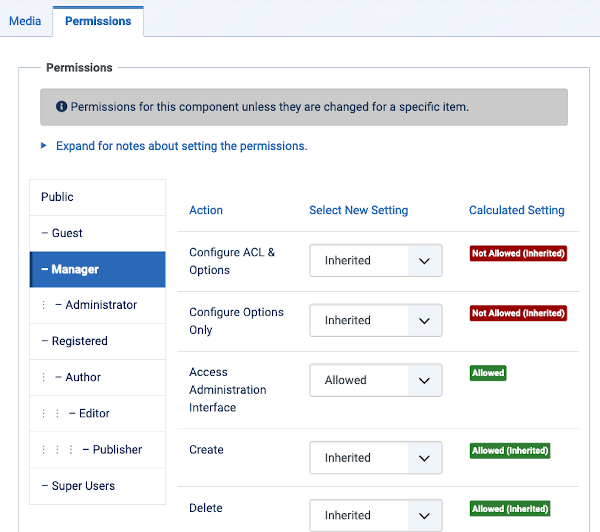Image resolution: width=600 pixels, height=532 pixels.
Task: Click the info icon in the gray notice
Action: [x=61, y=106]
